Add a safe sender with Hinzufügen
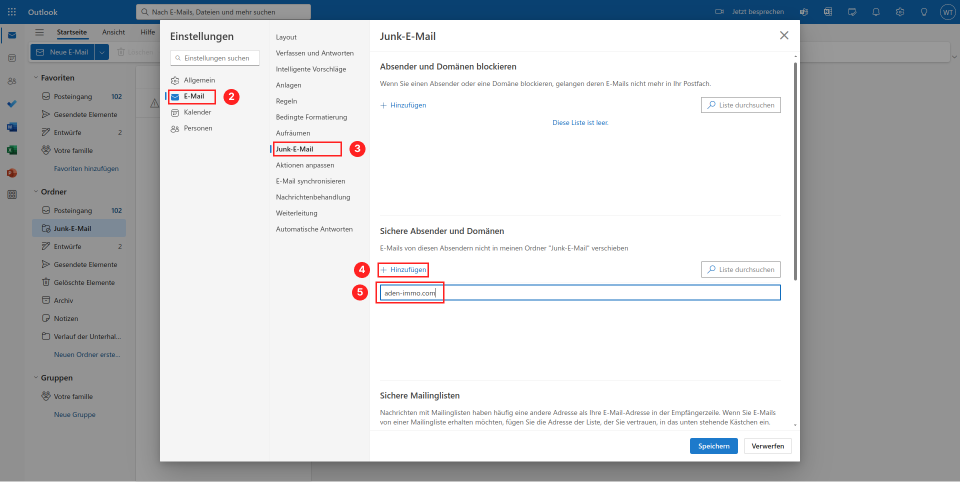 [403, 269]
